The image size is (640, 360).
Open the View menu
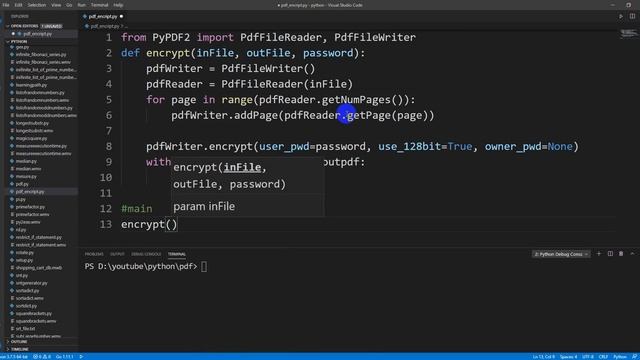[56, 5]
